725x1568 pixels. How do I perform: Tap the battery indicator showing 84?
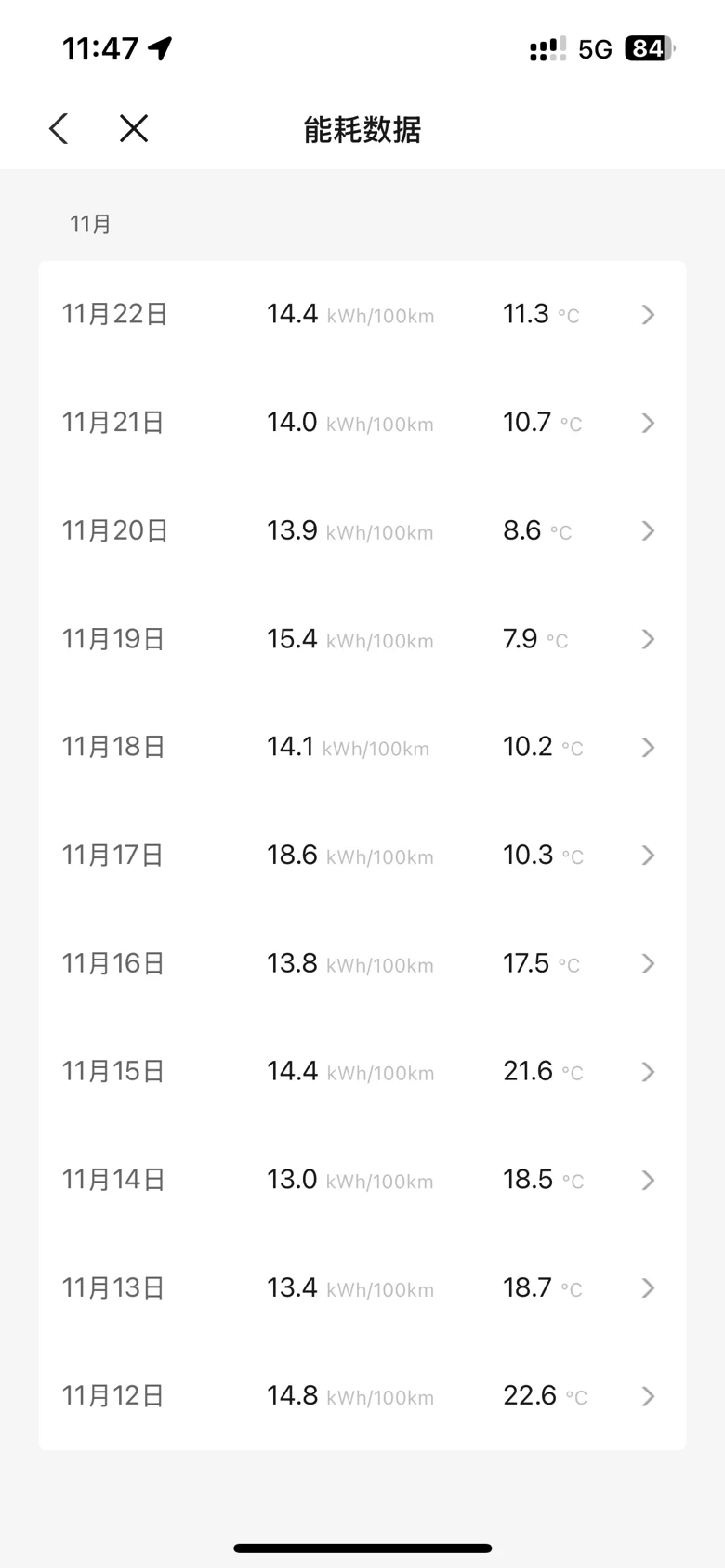point(650,48)
